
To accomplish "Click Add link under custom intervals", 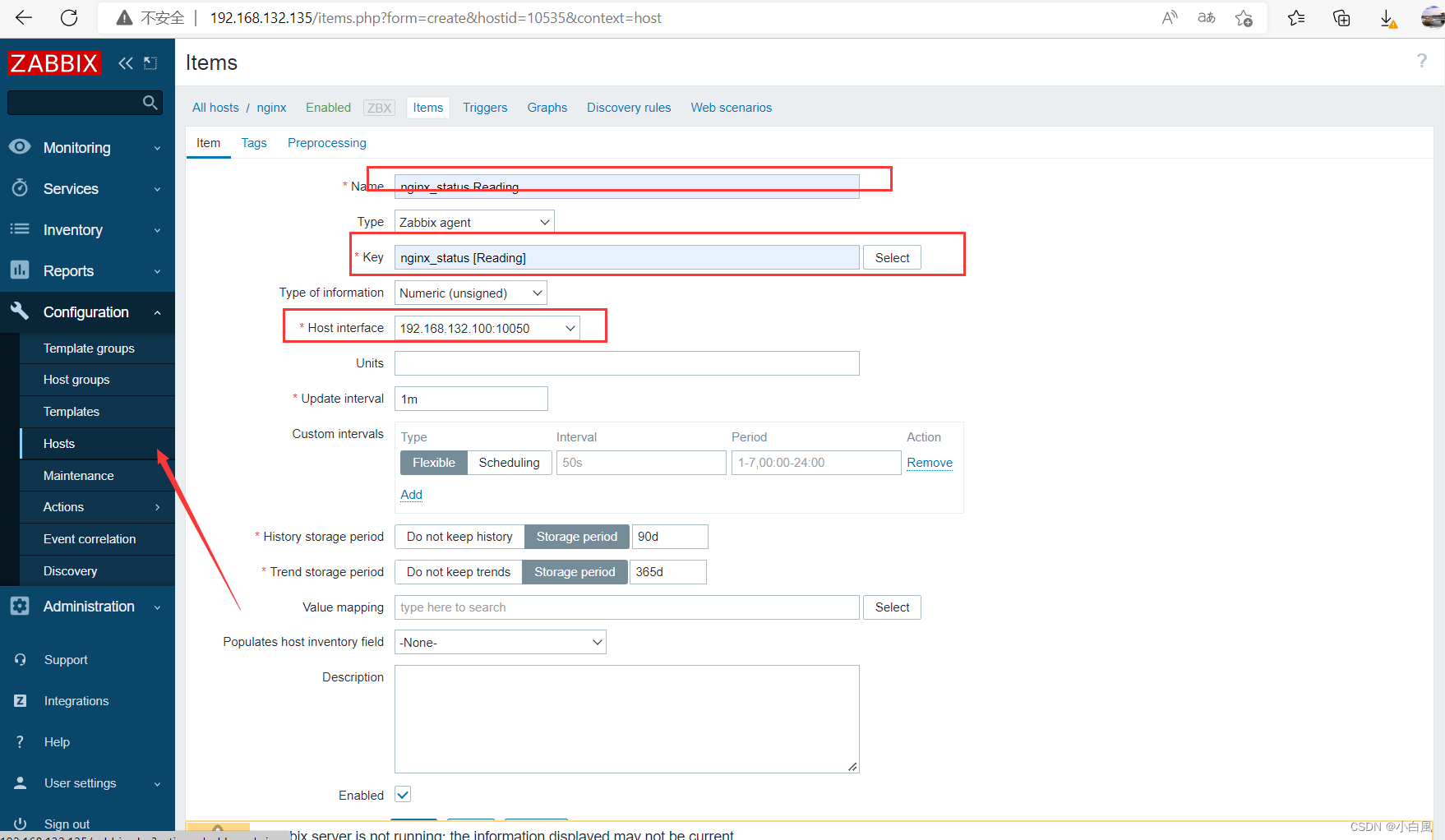I will coord(411,495).
